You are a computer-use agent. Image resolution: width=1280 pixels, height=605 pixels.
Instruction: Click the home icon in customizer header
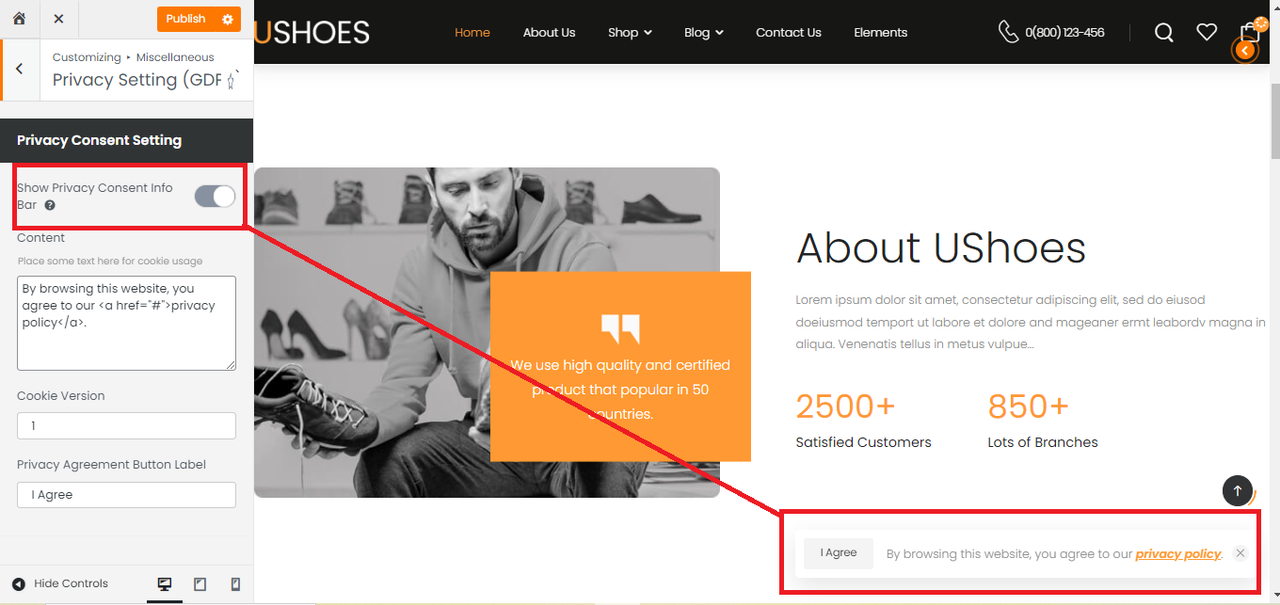point(19,19)
